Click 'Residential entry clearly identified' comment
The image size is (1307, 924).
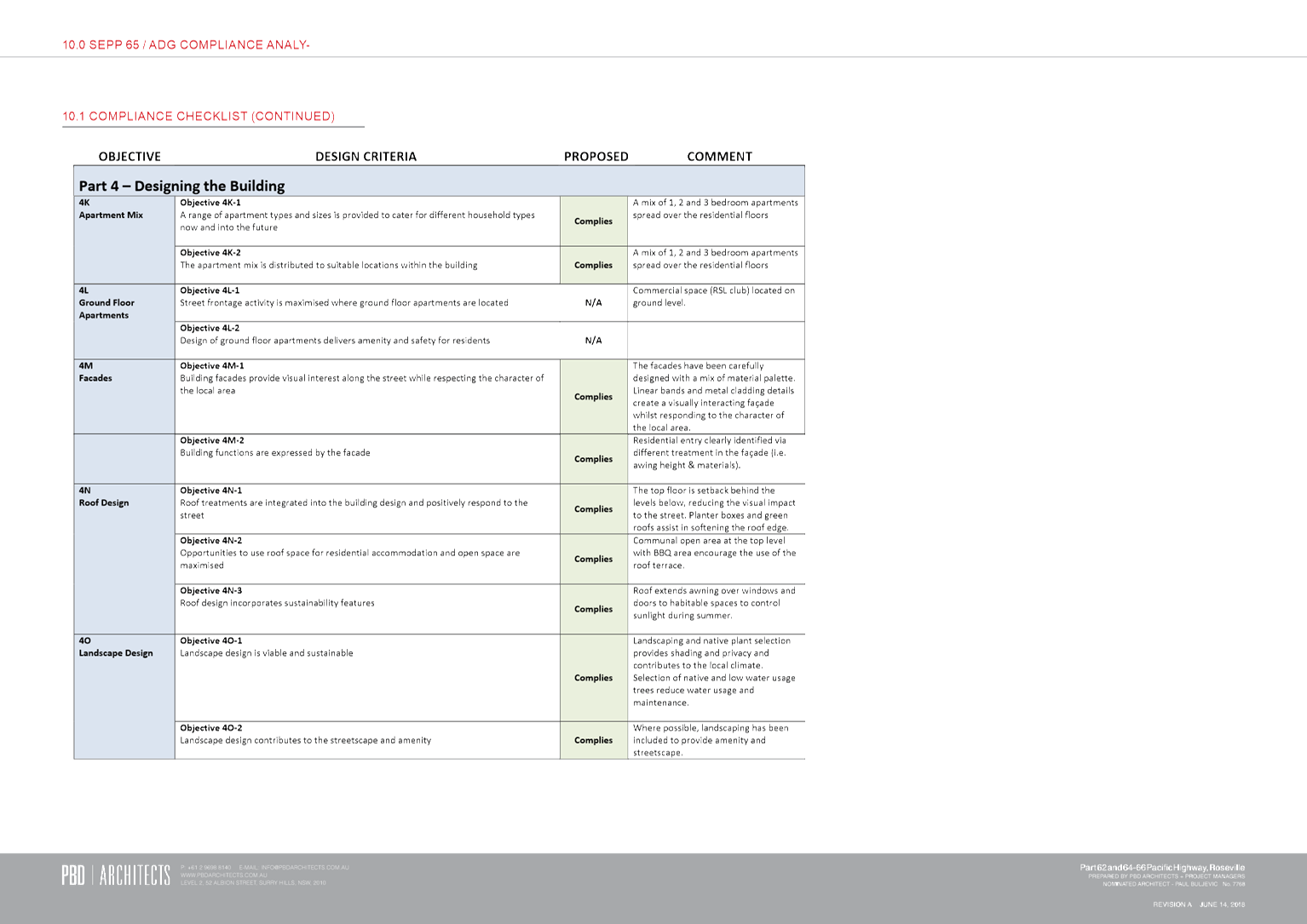click(710, 453)
